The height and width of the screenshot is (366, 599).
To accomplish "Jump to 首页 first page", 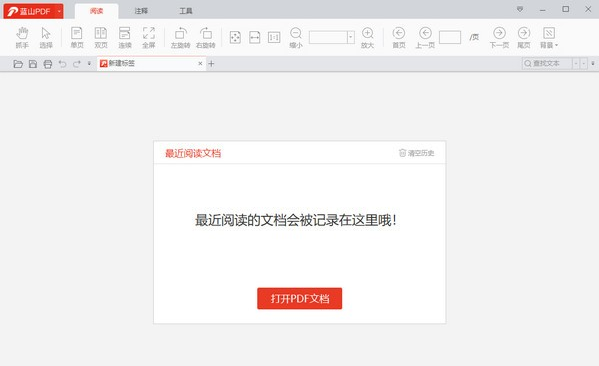I will [x=399, y=37].
